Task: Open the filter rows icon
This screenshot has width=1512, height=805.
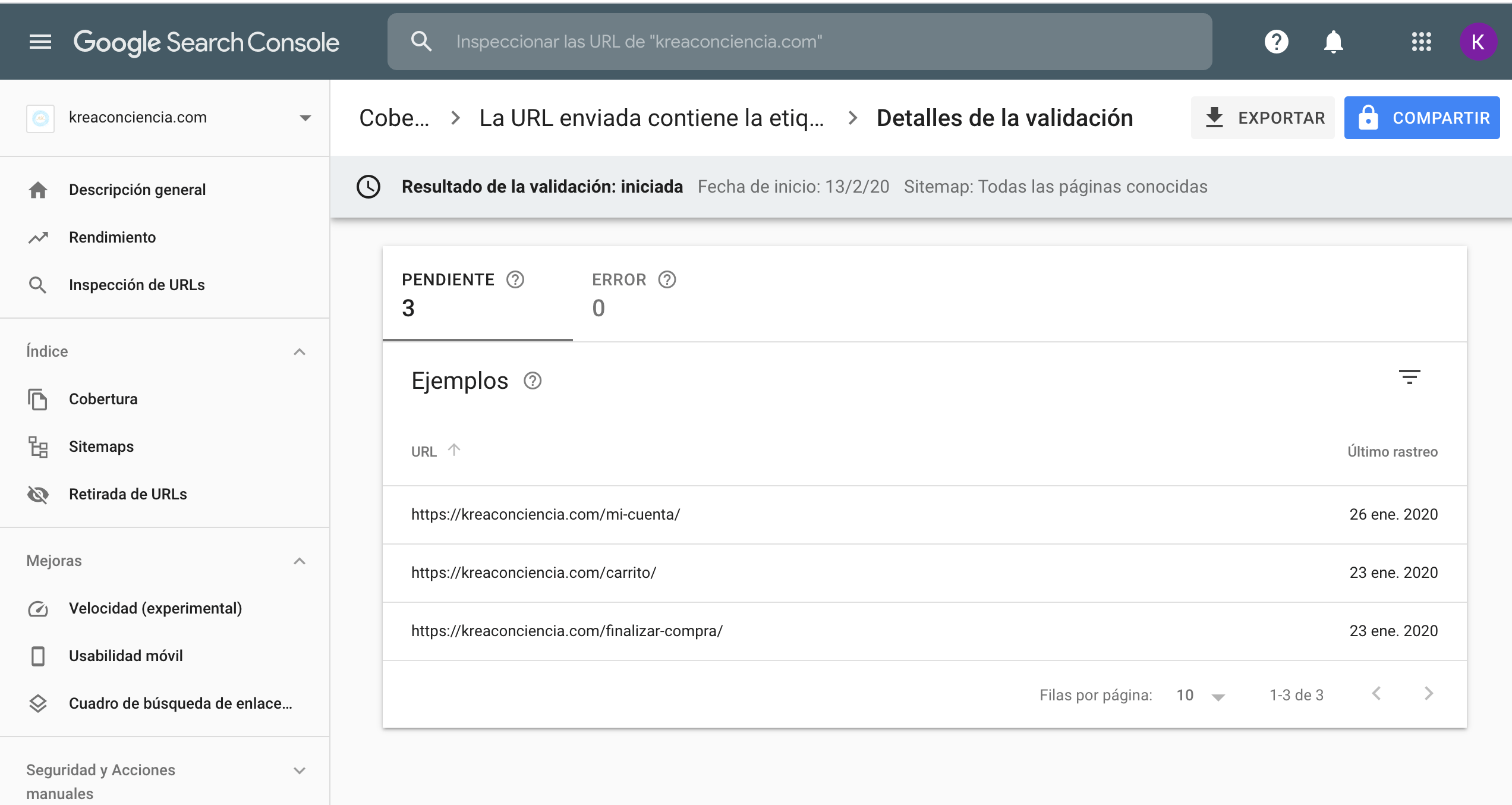Action: (x=1409, y=377)
